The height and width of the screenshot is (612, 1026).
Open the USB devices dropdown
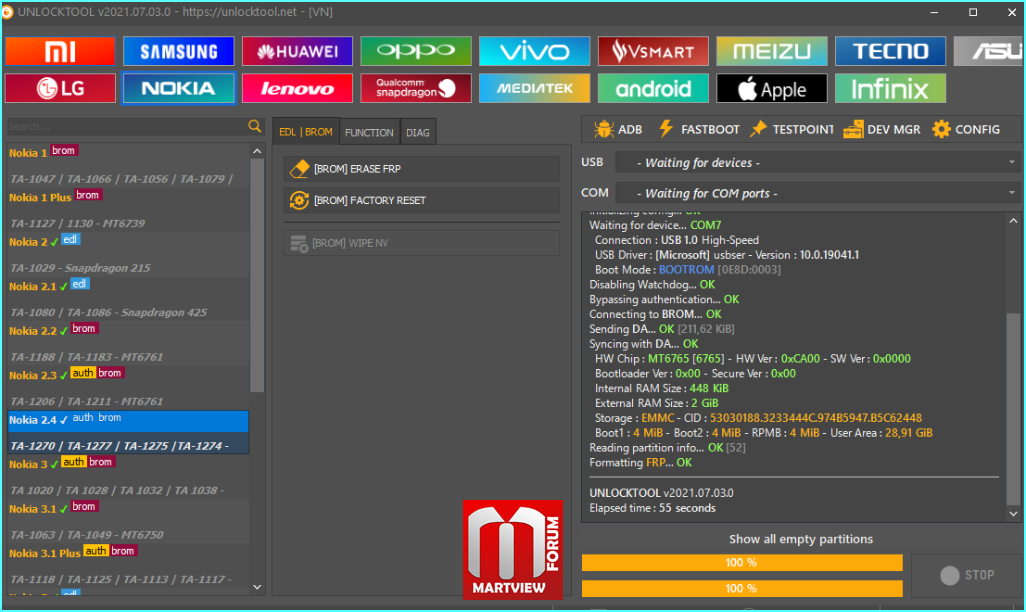coord(817,162)
